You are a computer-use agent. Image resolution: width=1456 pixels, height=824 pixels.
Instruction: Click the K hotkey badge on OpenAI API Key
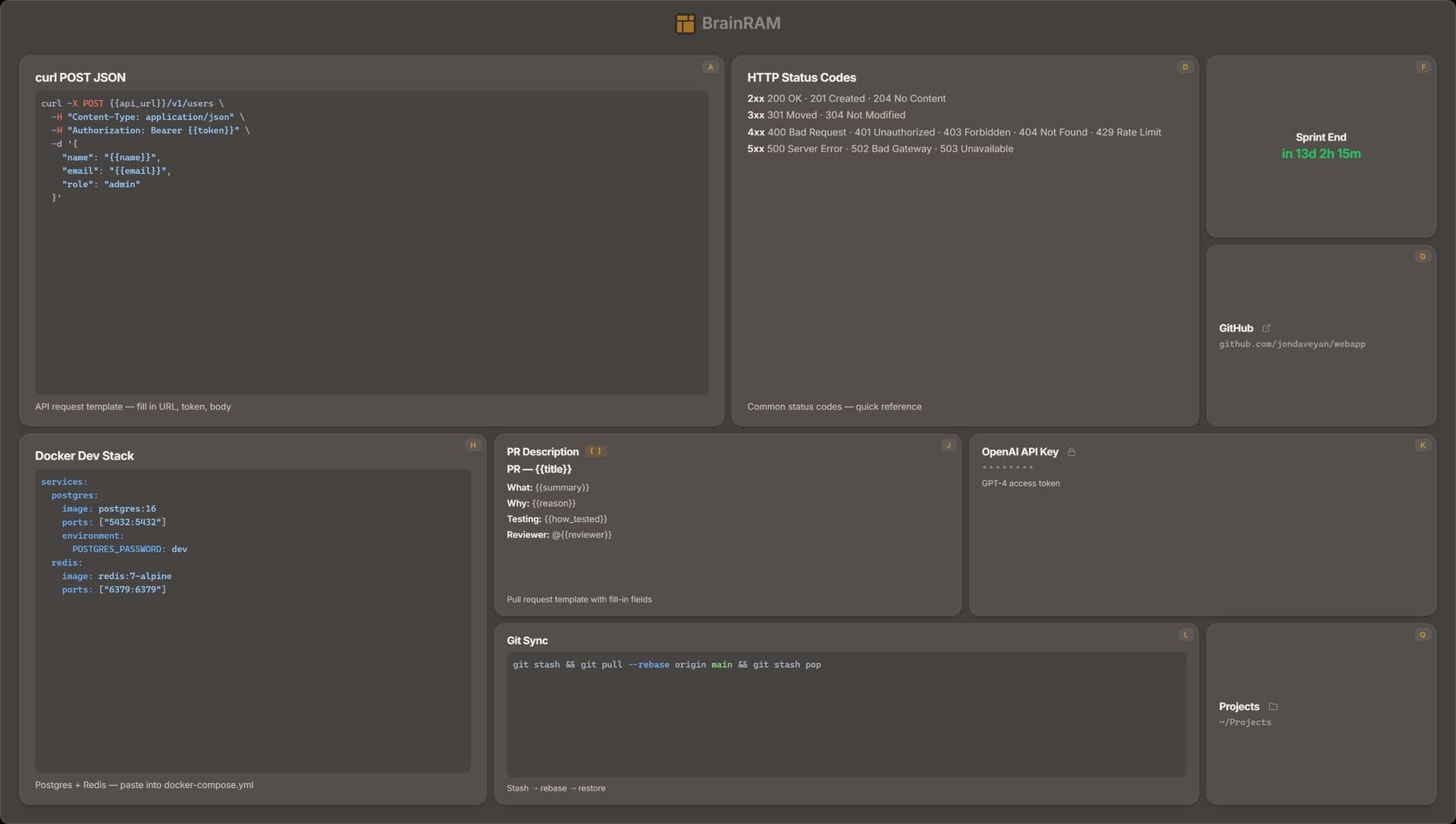coord(1423,445)
